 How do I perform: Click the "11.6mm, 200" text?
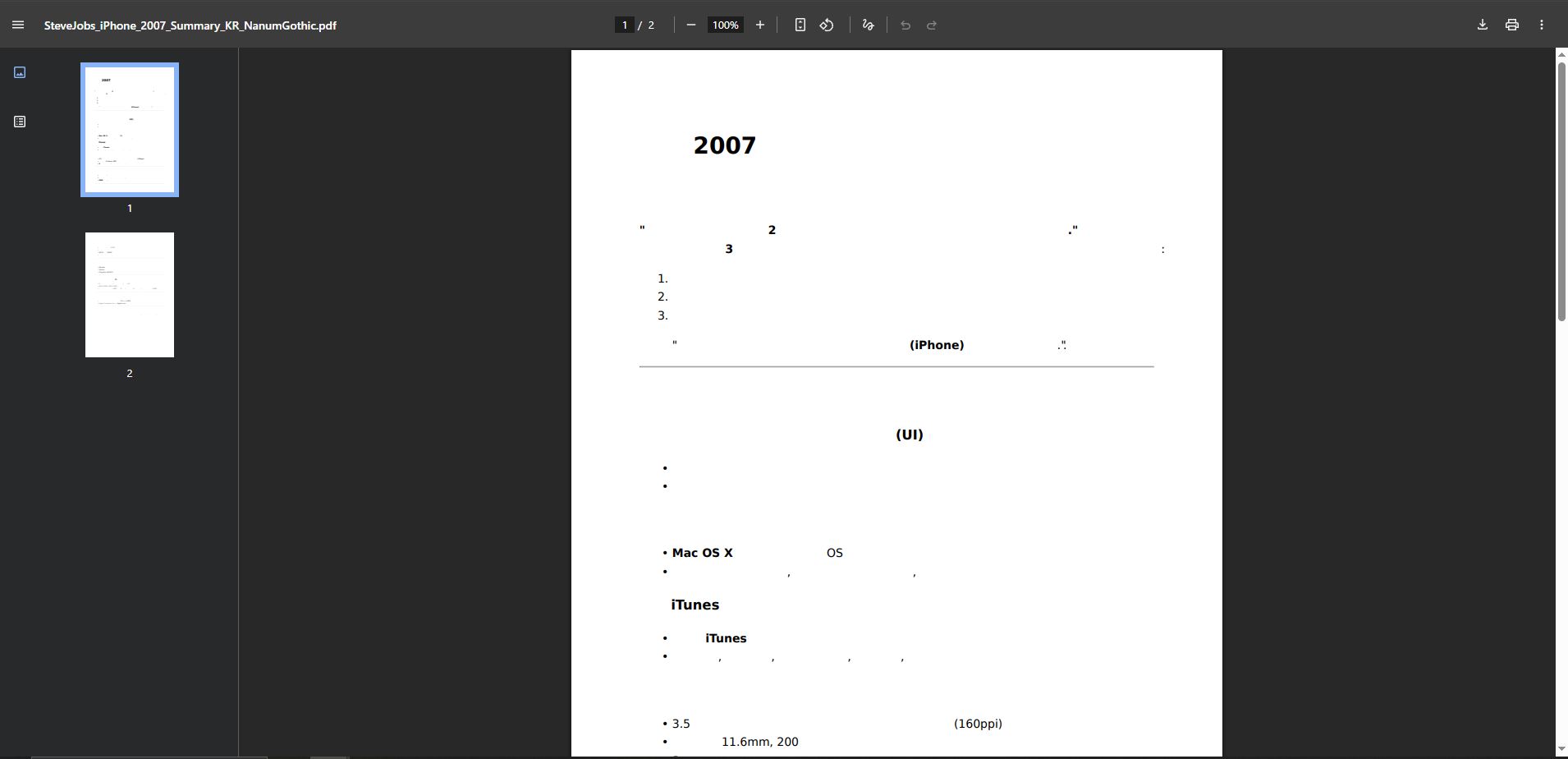[x=760, y=742]
